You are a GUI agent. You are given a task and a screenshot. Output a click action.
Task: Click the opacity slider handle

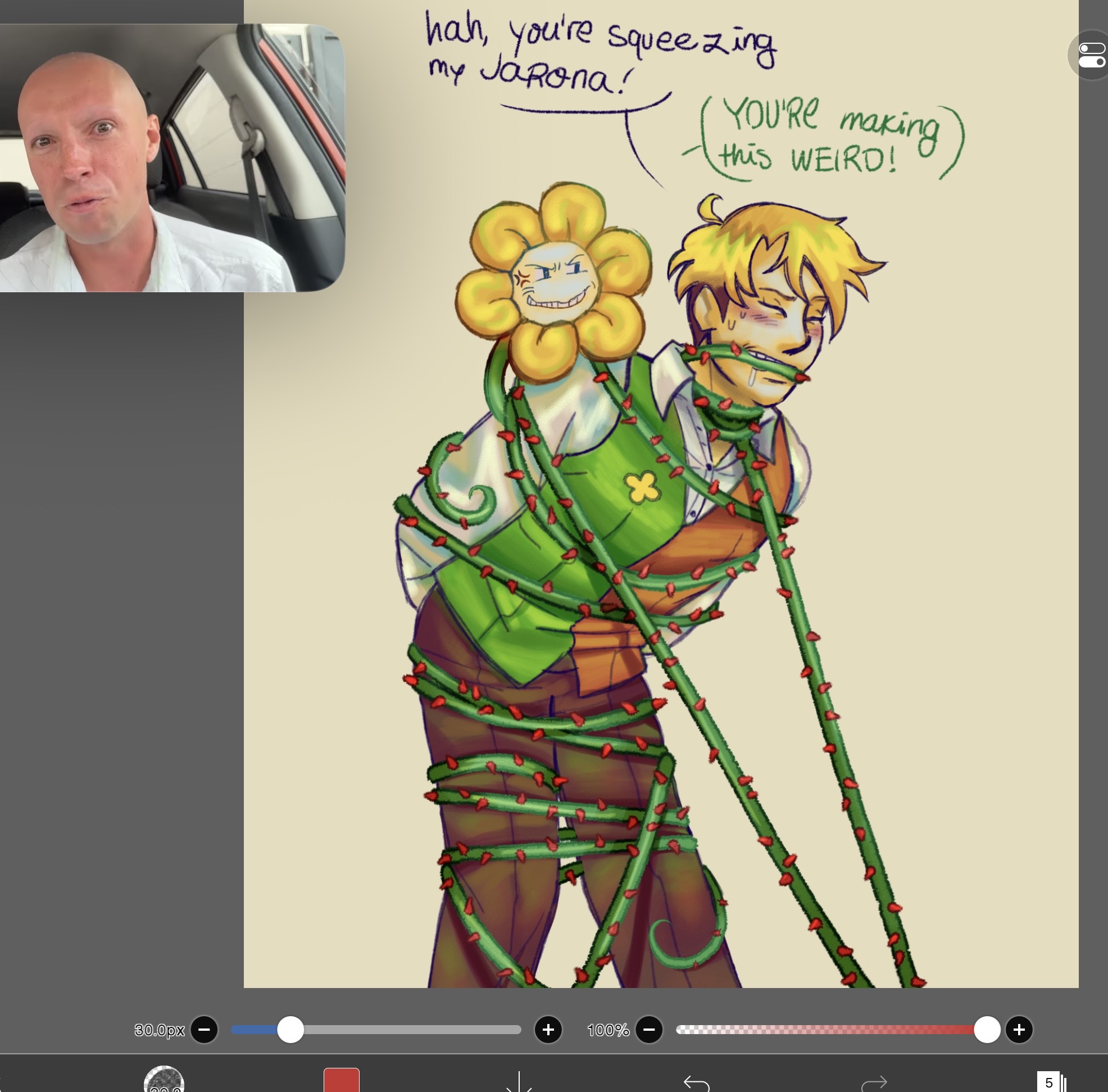pos(987,1030)
